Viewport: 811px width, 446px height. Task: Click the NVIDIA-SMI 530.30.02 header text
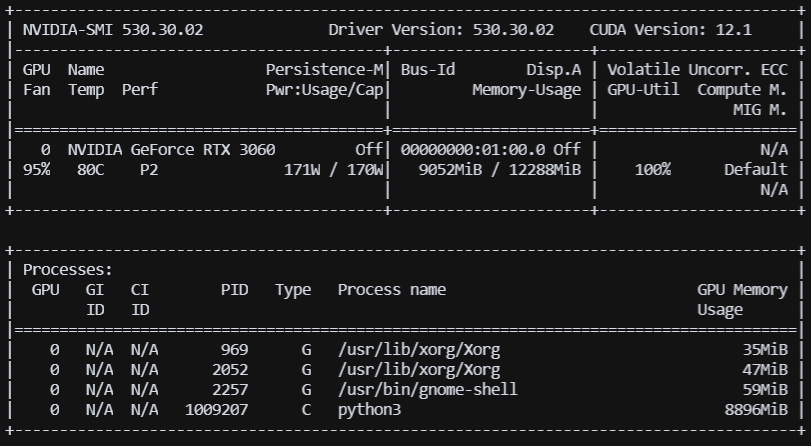[113, 29]
